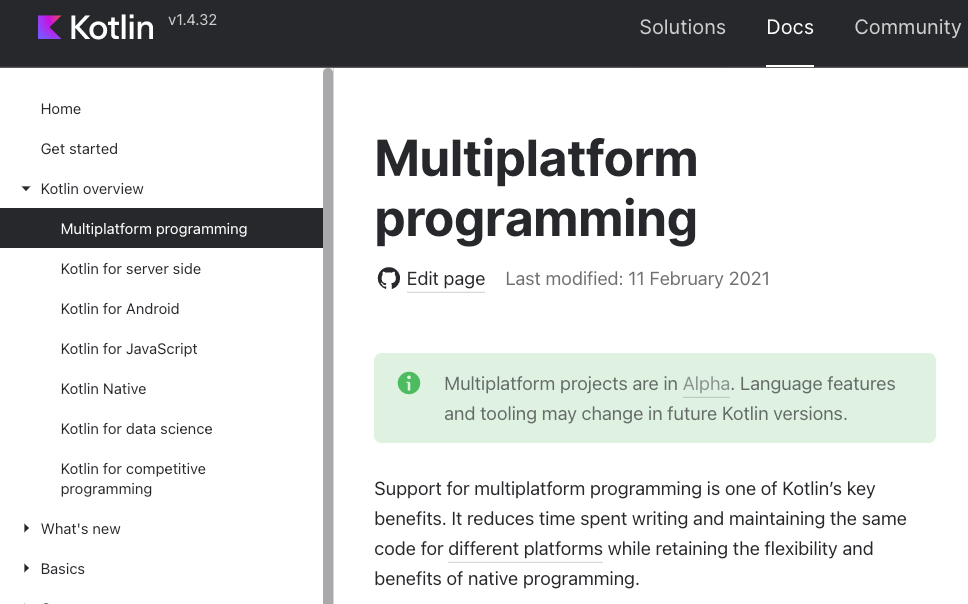
Task: Select What's new sidebar item
Action: (80, 529)
